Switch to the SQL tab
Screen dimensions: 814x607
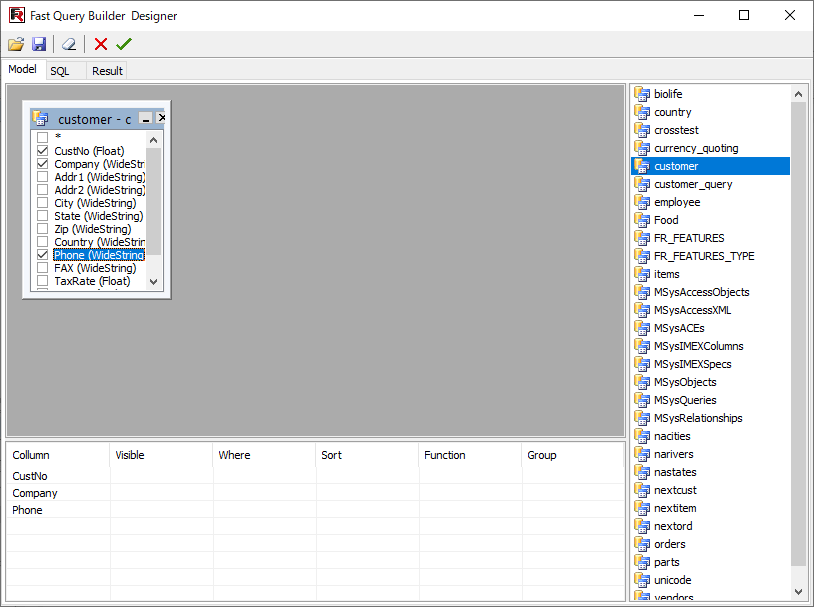coord(60,71)
